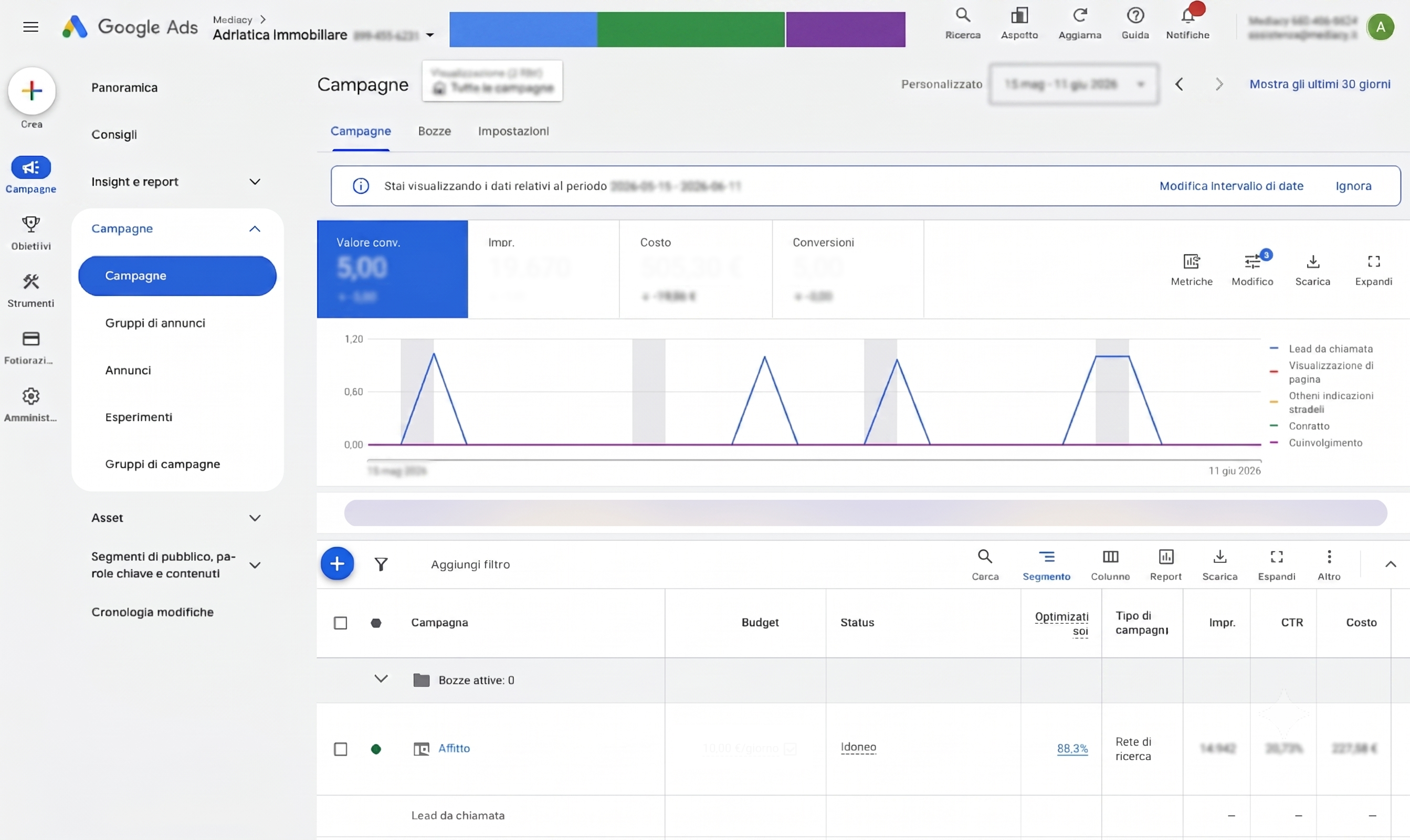1410x840 pixels.
Task: Switch to the Bozze tab
Action: [x=435, y=131]
